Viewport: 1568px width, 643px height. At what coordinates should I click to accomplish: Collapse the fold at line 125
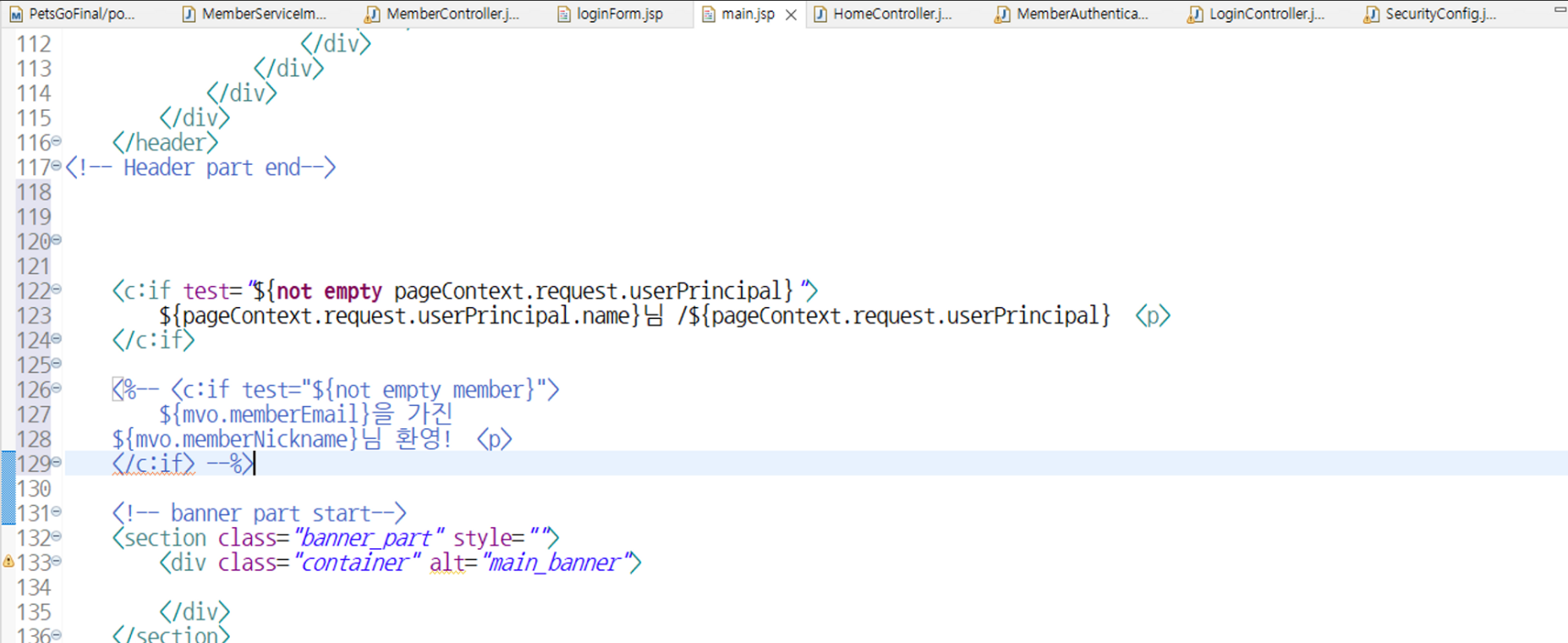(57, 363)
